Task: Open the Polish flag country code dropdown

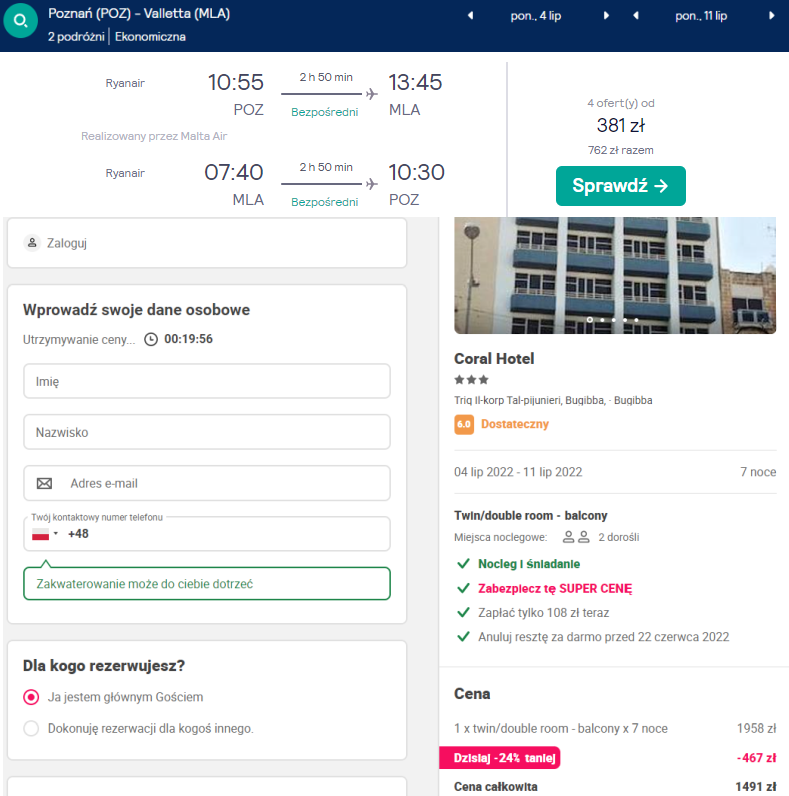Action: (x=45, y=534)
